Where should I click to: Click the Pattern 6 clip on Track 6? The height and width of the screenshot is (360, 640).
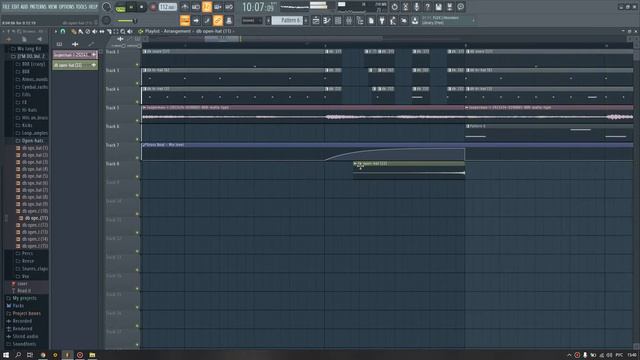[549, 132]
